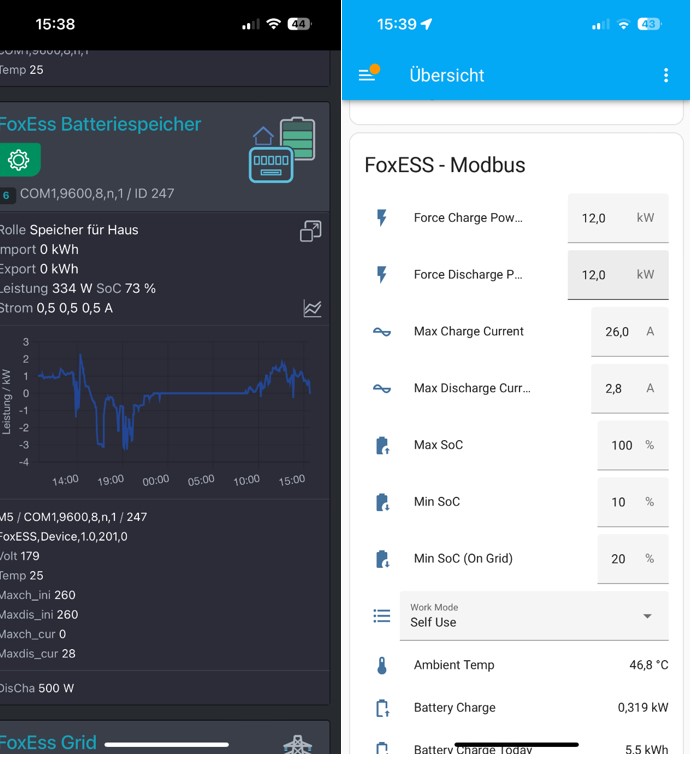Click the right phone battery indicator
The height and width of the screenshot is (772, 692).
(649, 24)
